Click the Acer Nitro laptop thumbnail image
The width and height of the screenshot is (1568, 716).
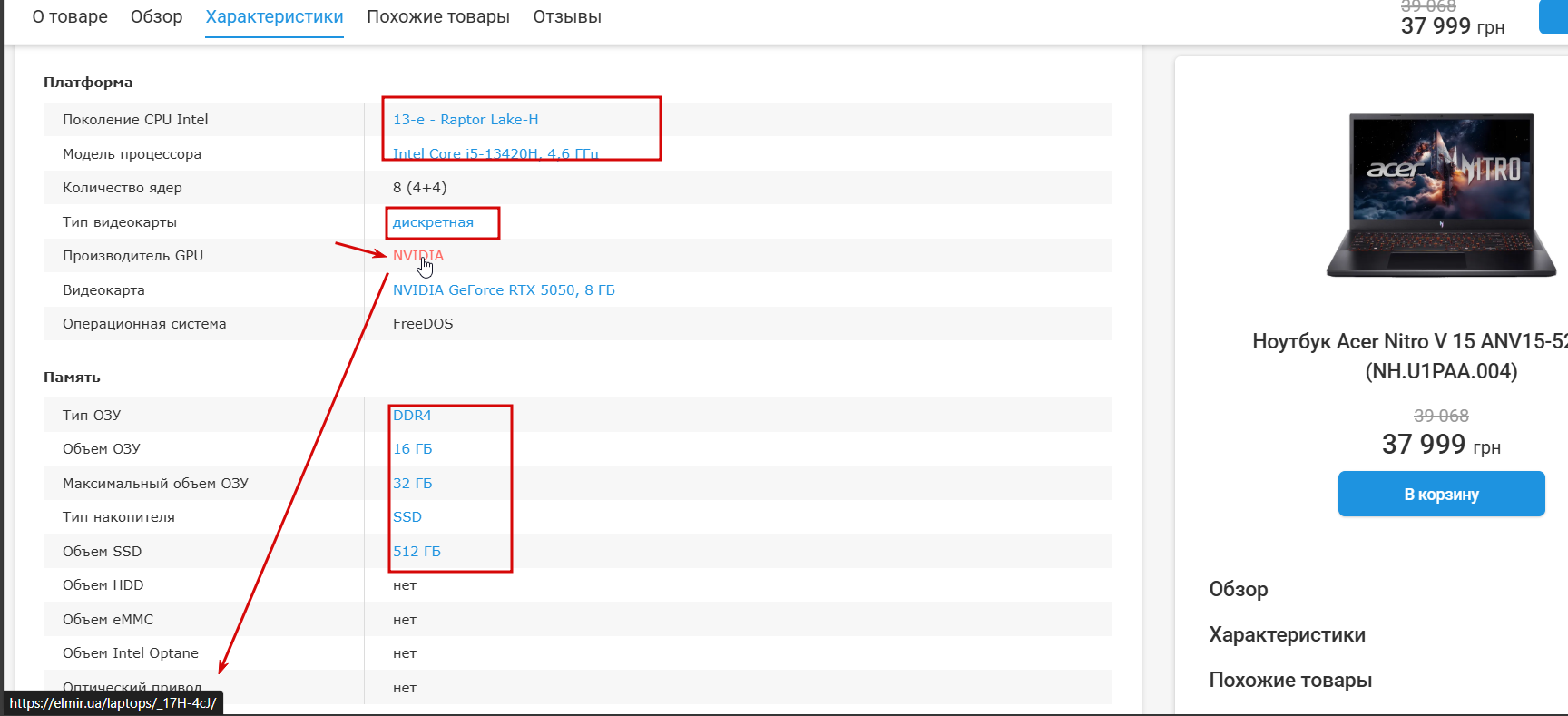point(1441,195)
